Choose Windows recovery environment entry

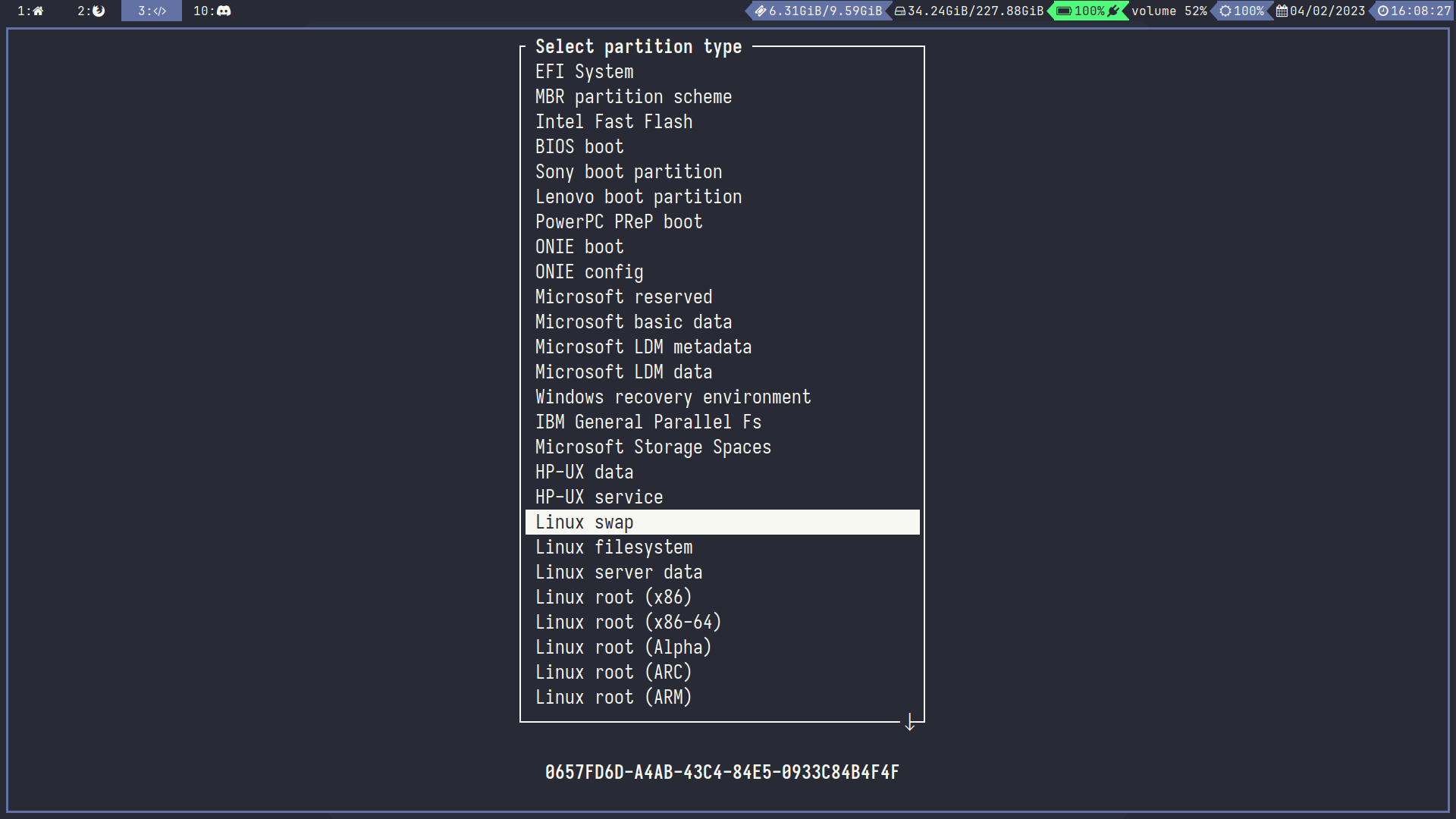673,397
